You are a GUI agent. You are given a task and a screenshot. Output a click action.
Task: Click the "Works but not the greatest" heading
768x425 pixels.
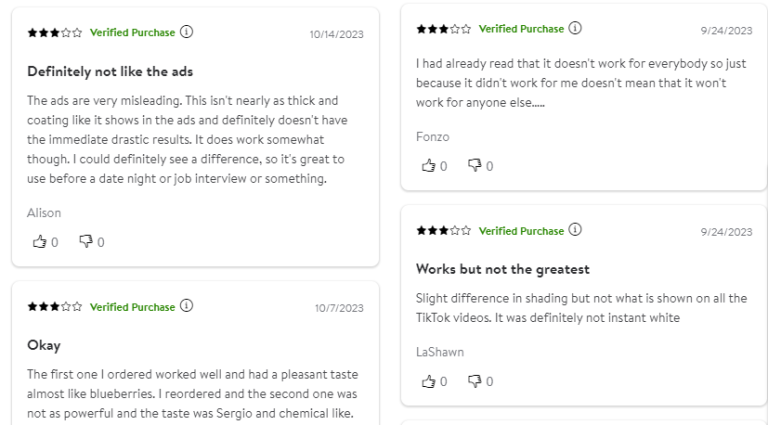[502, 269]
